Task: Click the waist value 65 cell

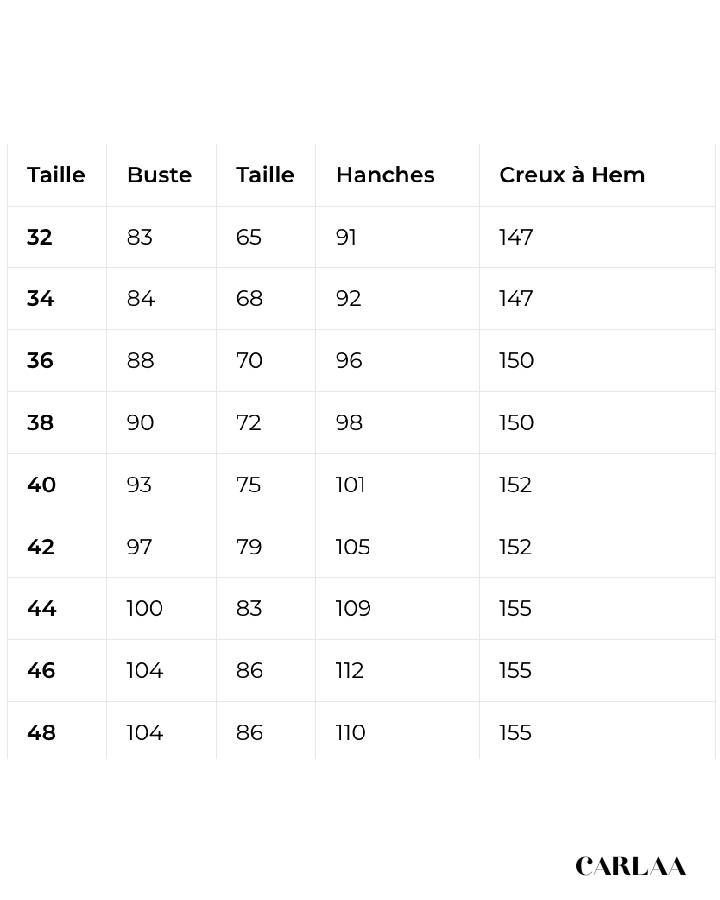Action: point(249,237)
